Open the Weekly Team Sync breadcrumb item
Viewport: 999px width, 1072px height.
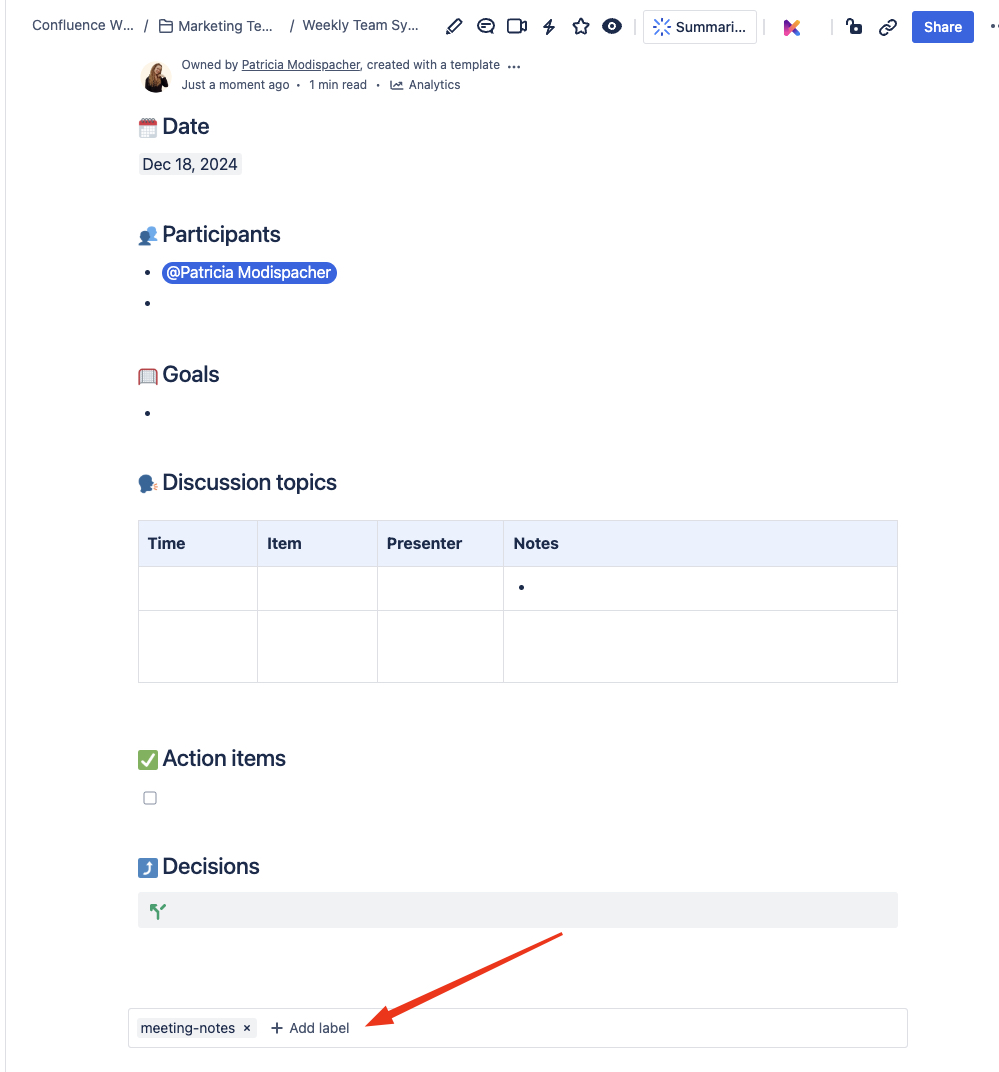tap(360, 25)
